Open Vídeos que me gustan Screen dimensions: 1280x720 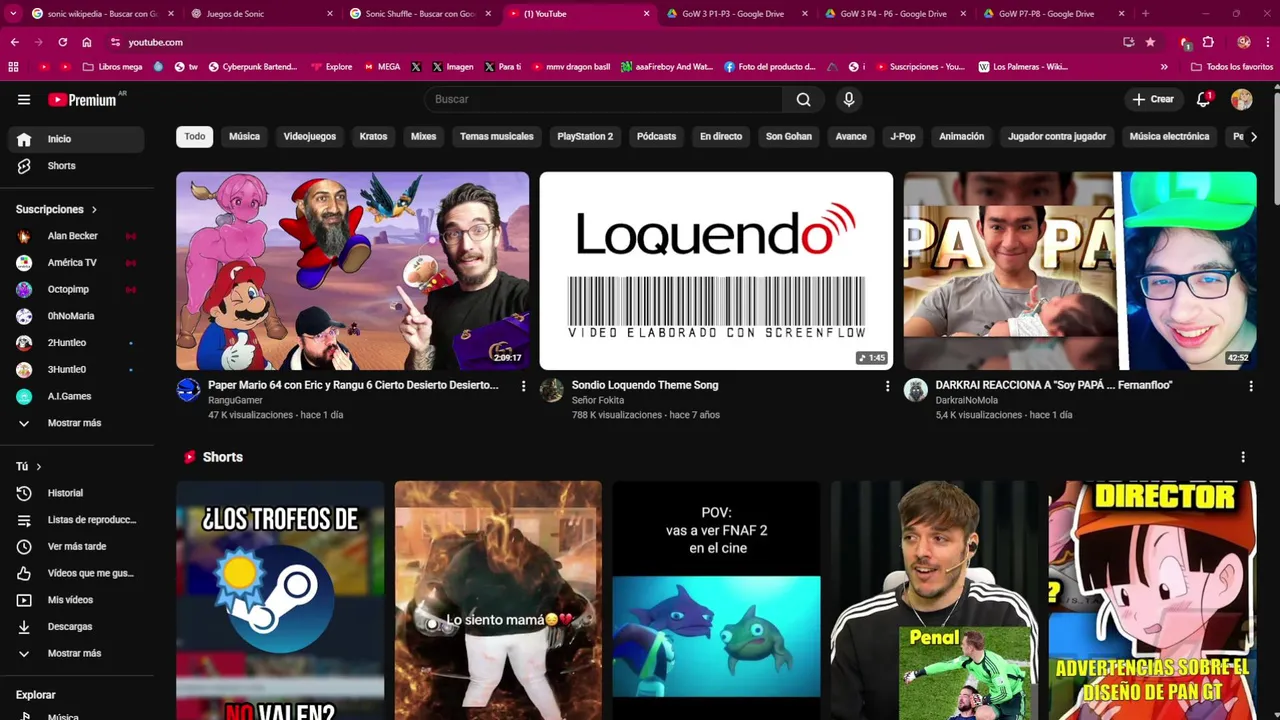pos(76,573)
